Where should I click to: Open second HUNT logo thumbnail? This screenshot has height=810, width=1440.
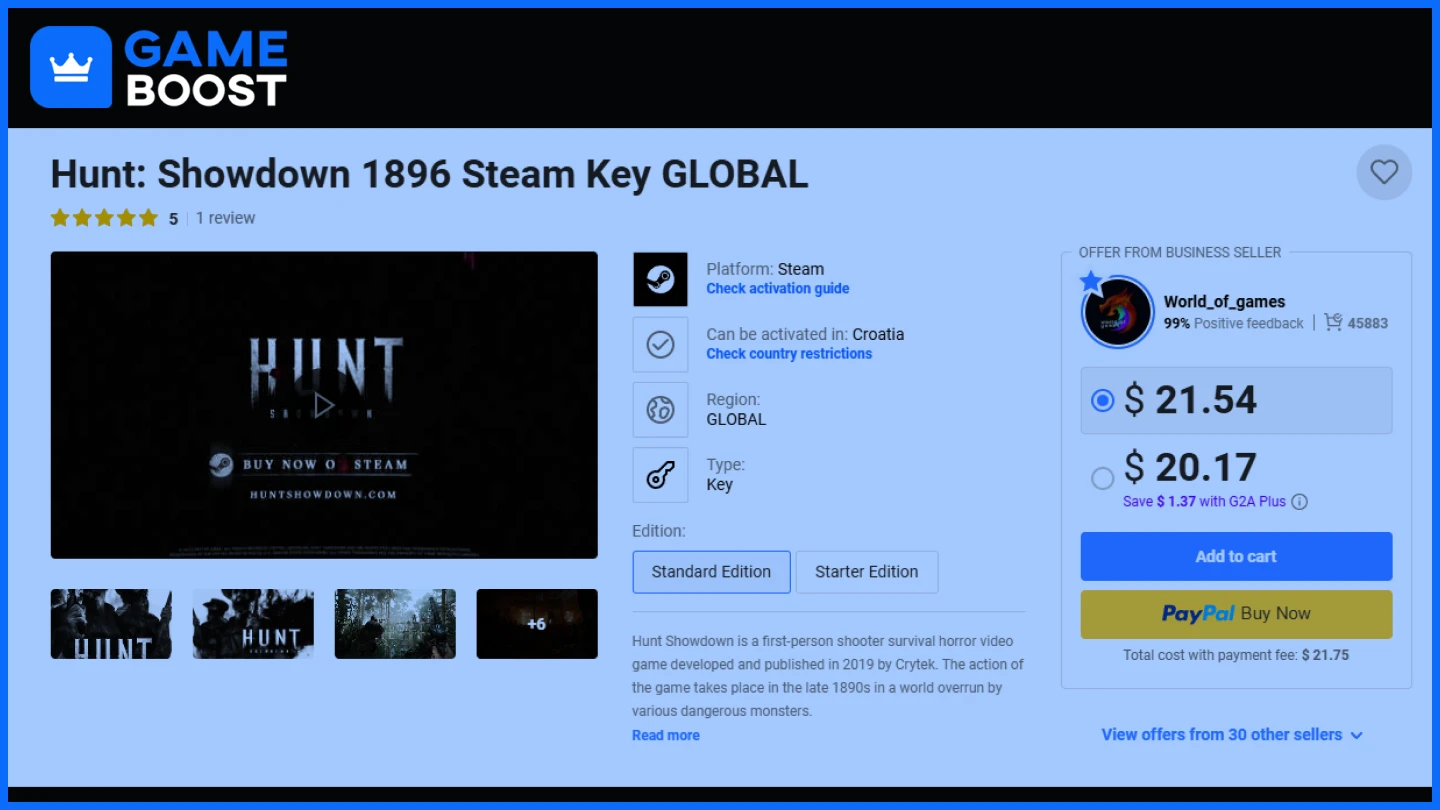(253, 624)
